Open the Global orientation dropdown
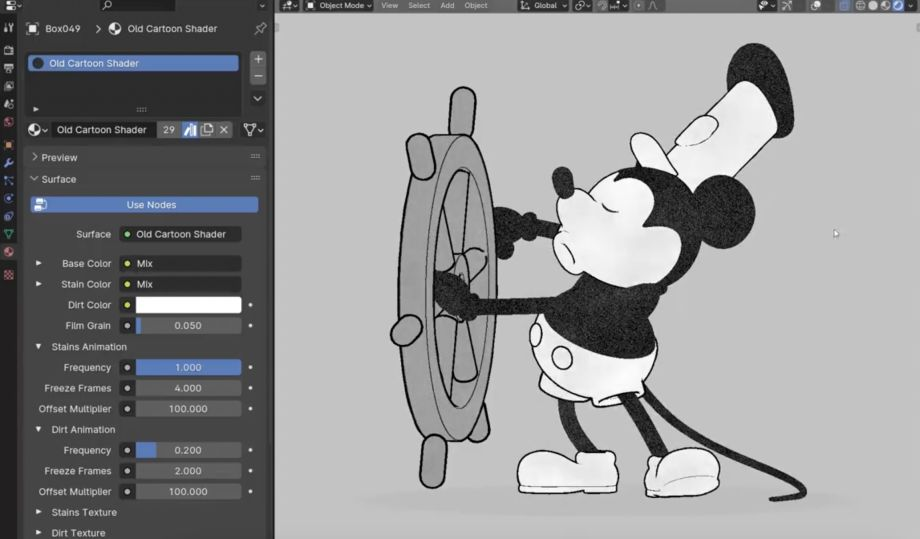 [x=543, y=5]
